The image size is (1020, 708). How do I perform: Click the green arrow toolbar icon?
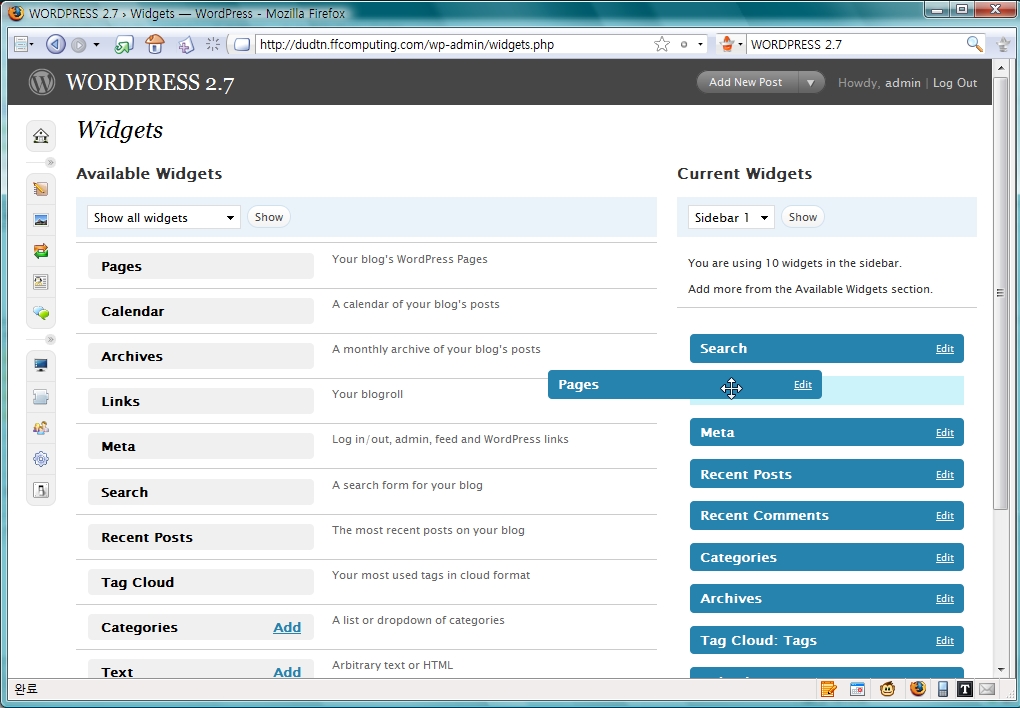(x=124, y=44)
